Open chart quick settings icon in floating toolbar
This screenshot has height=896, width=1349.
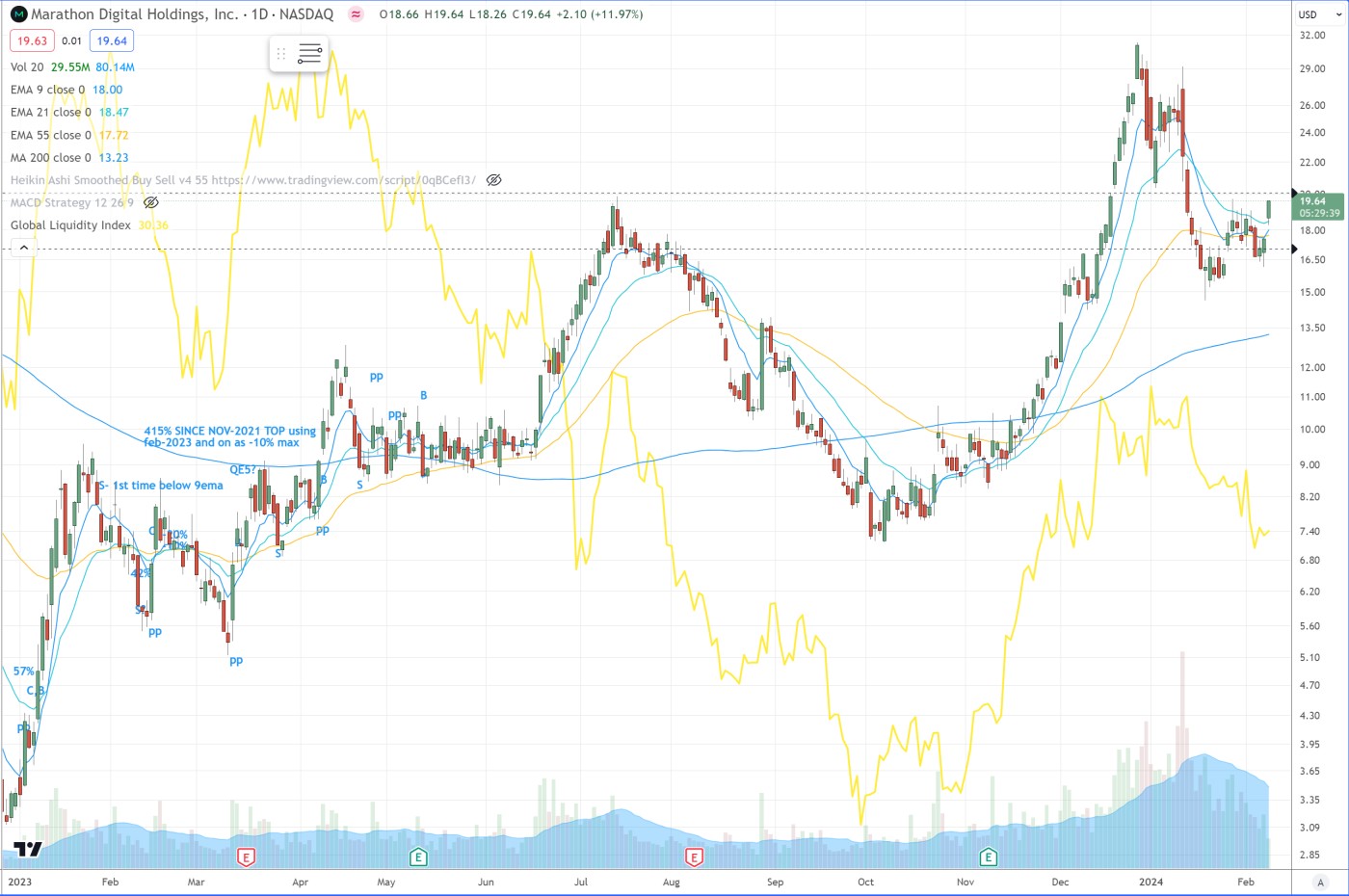point(309,54)
